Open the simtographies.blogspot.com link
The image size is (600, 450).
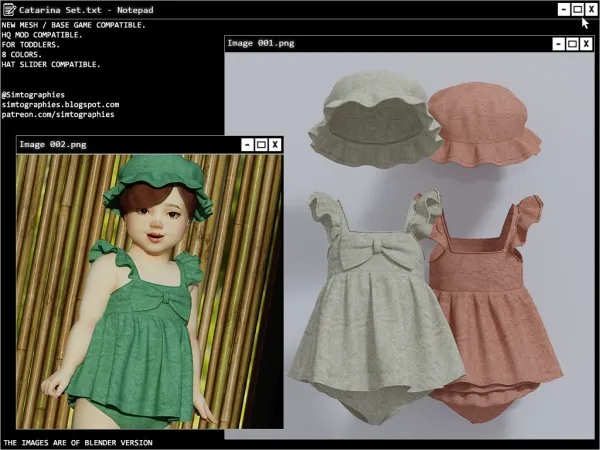(x=60, y=105)
